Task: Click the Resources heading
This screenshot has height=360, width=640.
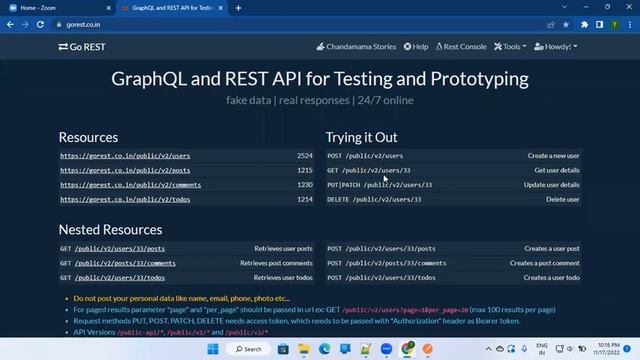Action: click(88, 137)
